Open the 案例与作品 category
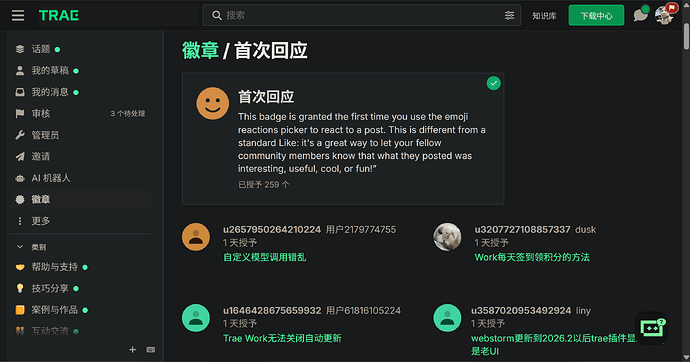Image resolution: width=690 pixels, height=362 pixels. pyautogui.click(x=55, y=310)
